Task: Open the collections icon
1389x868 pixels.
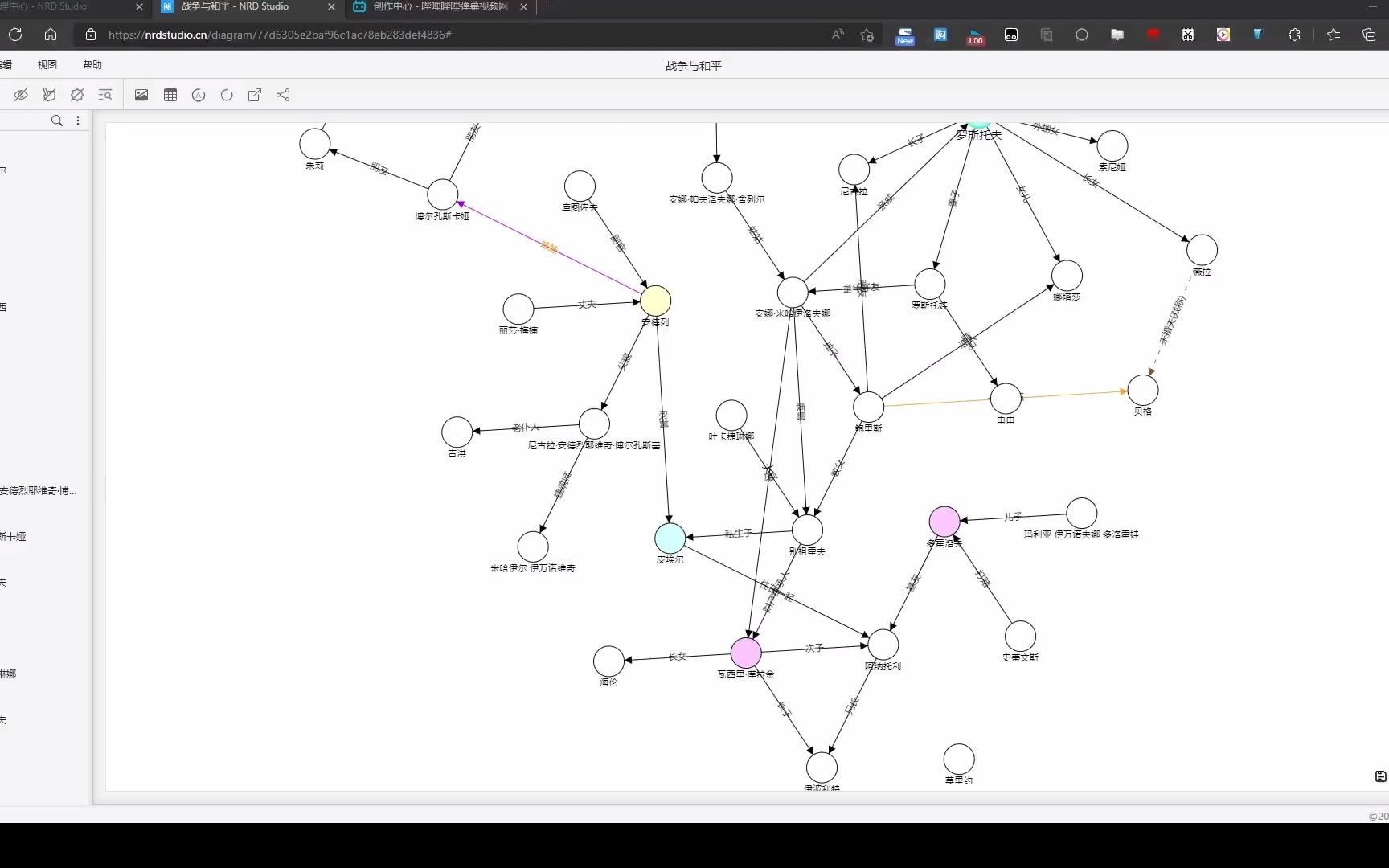Action: point(1369,35)
